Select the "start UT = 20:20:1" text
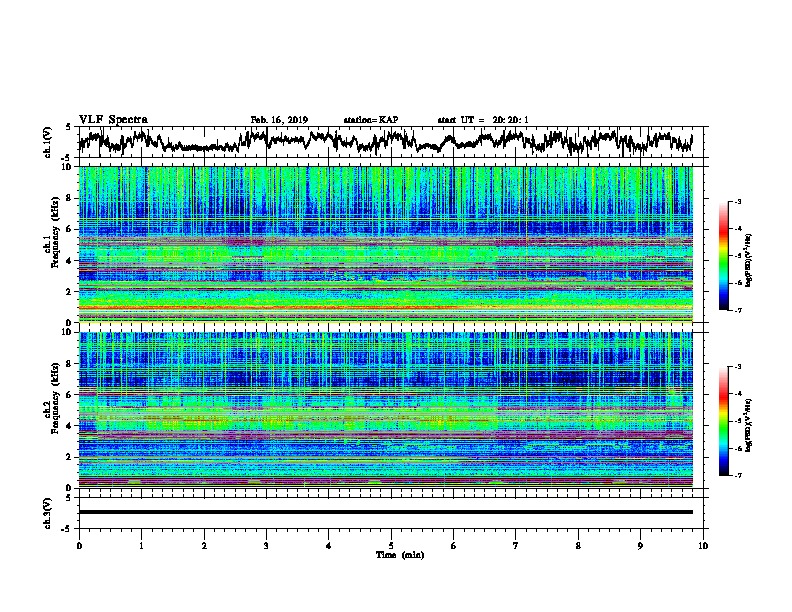The width and height of the screenshot is (792, 612). pos(483,120)
